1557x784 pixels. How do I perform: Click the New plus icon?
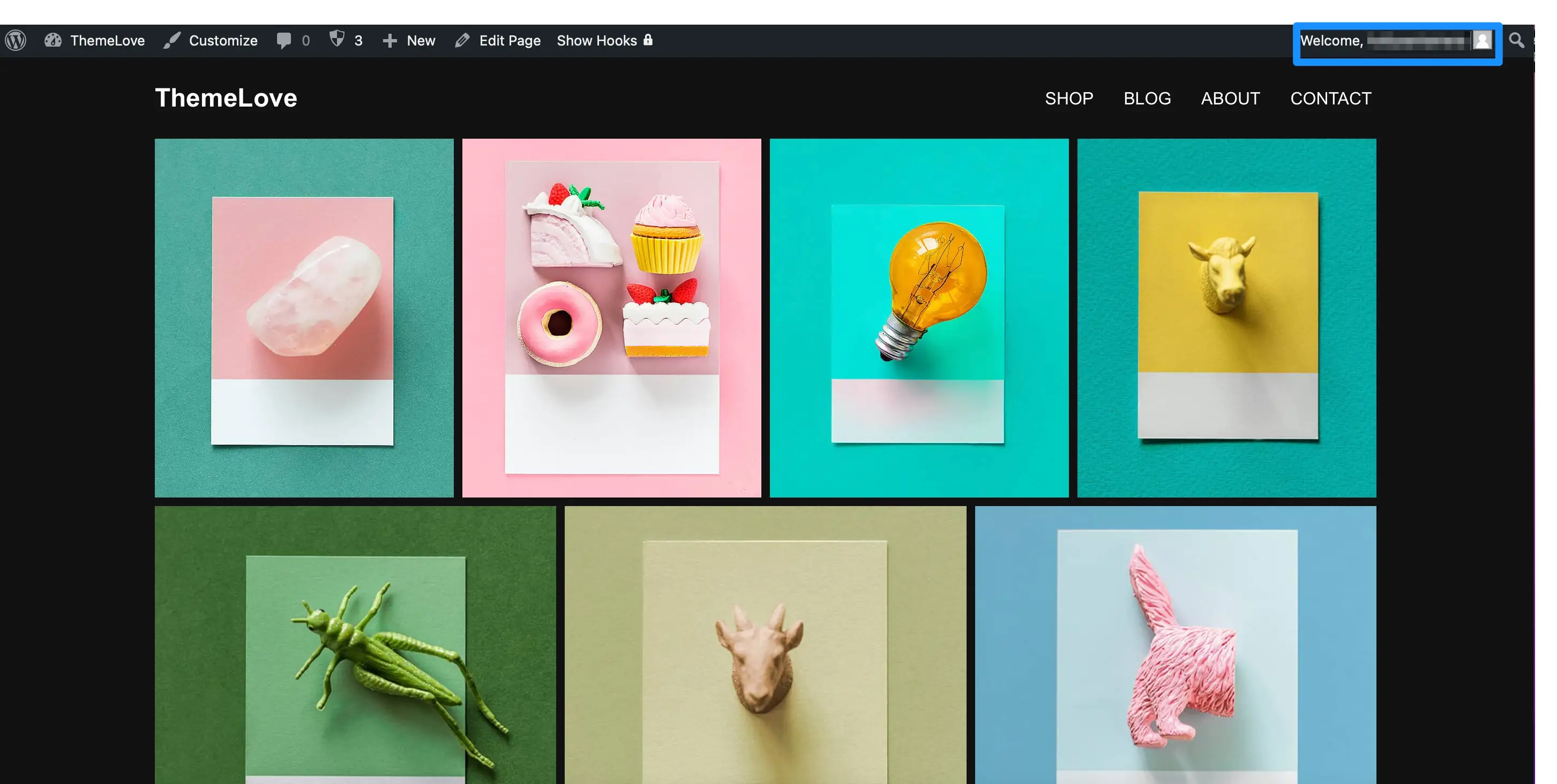click(x=390, y=40)
